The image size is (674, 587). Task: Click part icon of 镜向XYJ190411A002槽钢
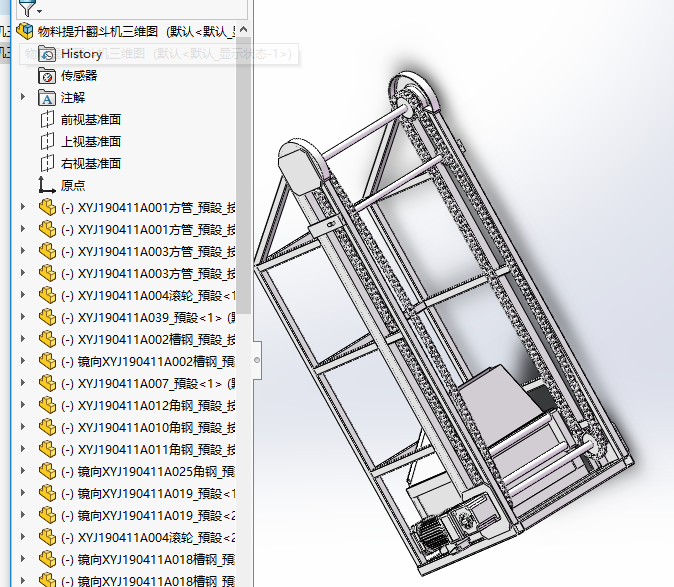pos(47,361)
